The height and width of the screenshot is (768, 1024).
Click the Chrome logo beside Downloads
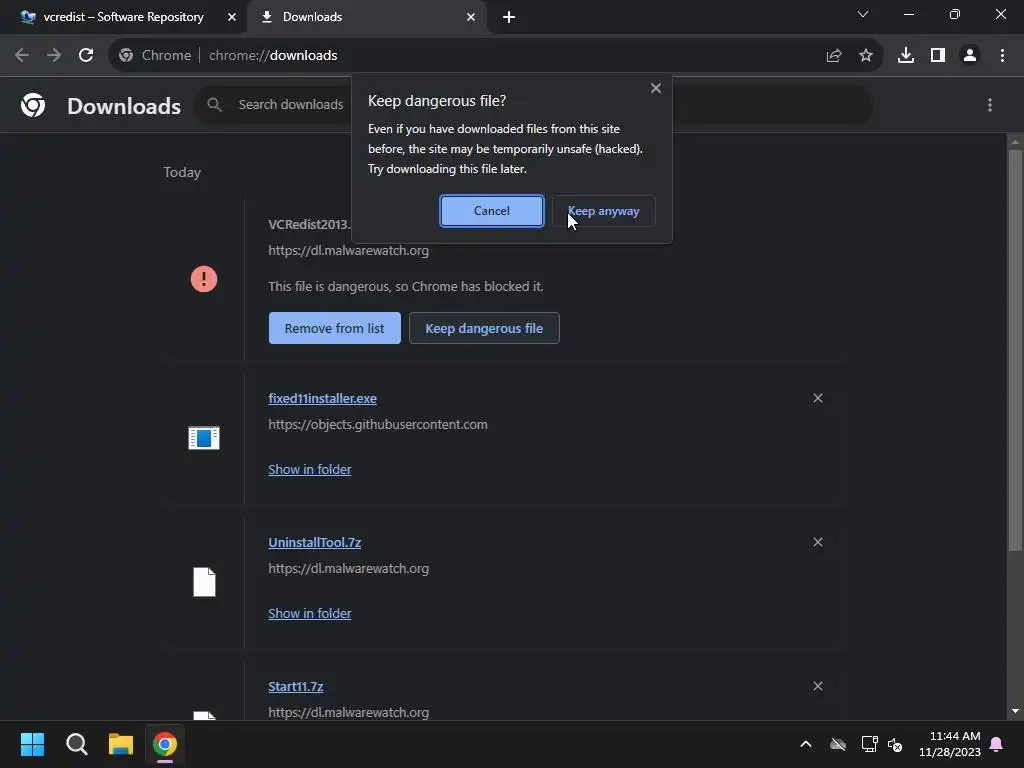tap(33, 105)
